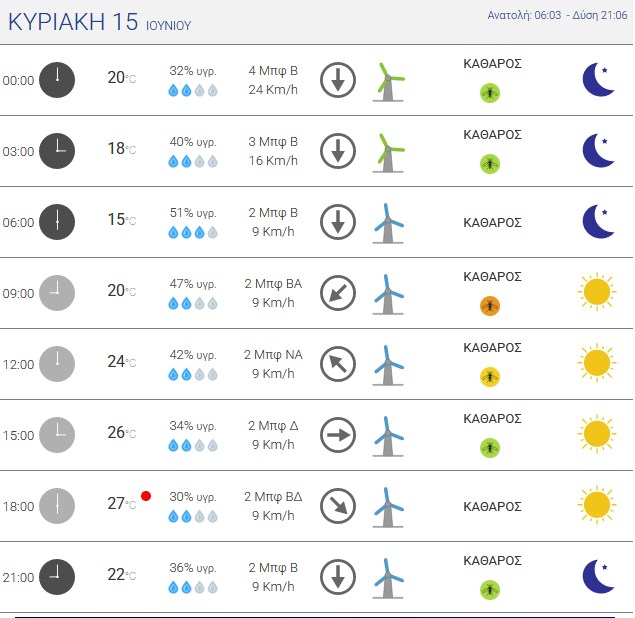Screen dimensions: 635x618
Task: Select the east-pointing wind arrow at 15:00
Action: click(x=338, y=435)
